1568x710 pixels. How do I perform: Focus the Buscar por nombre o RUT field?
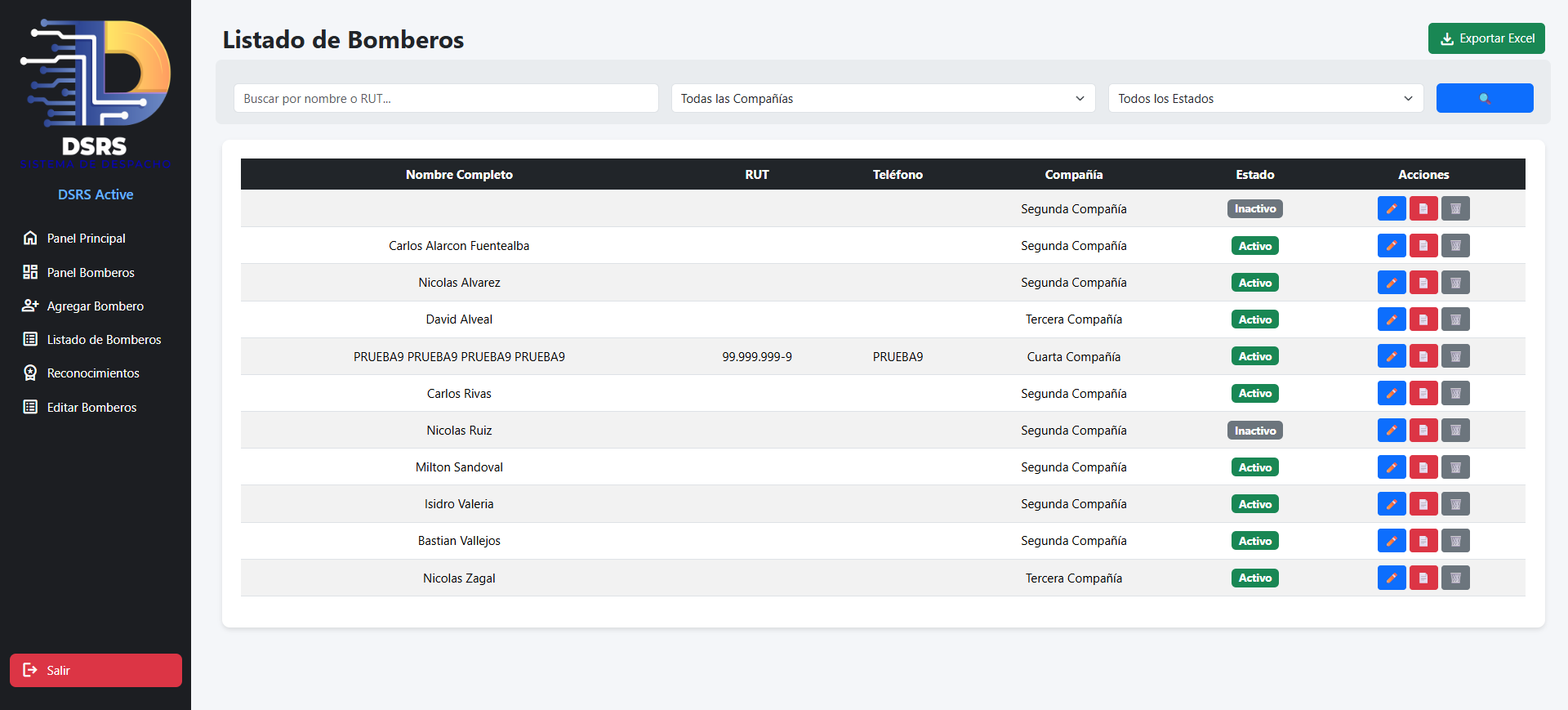pyautogui.click(x=445, y=98)
